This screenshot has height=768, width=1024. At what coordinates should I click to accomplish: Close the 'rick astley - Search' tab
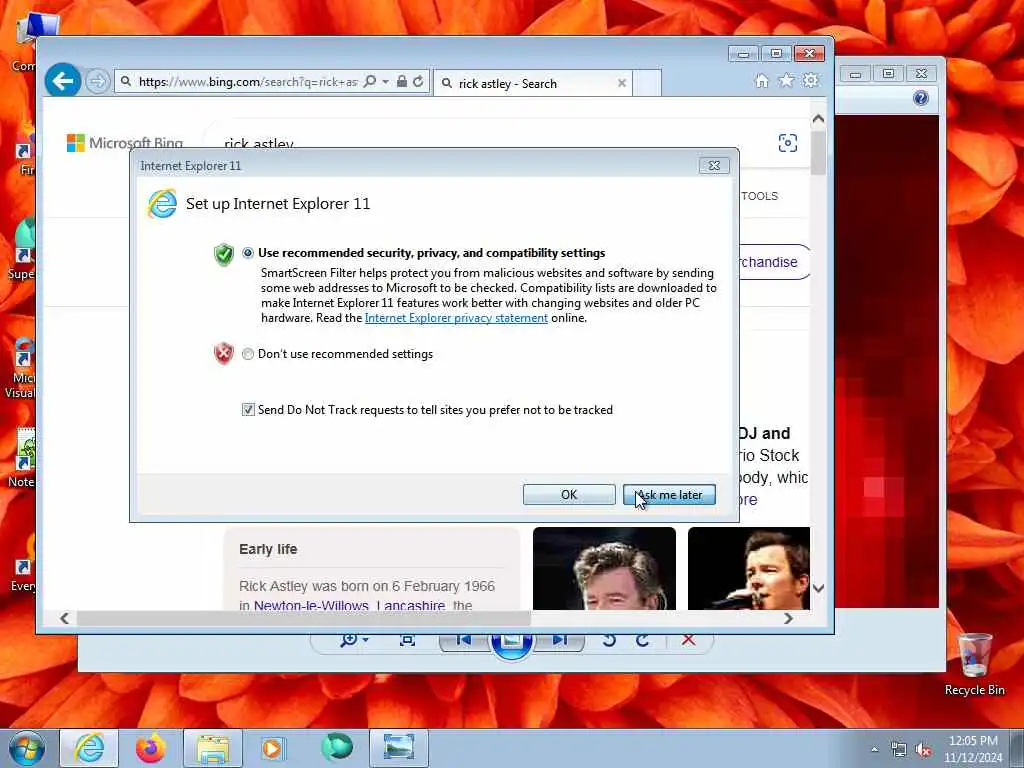pos(622,83)
